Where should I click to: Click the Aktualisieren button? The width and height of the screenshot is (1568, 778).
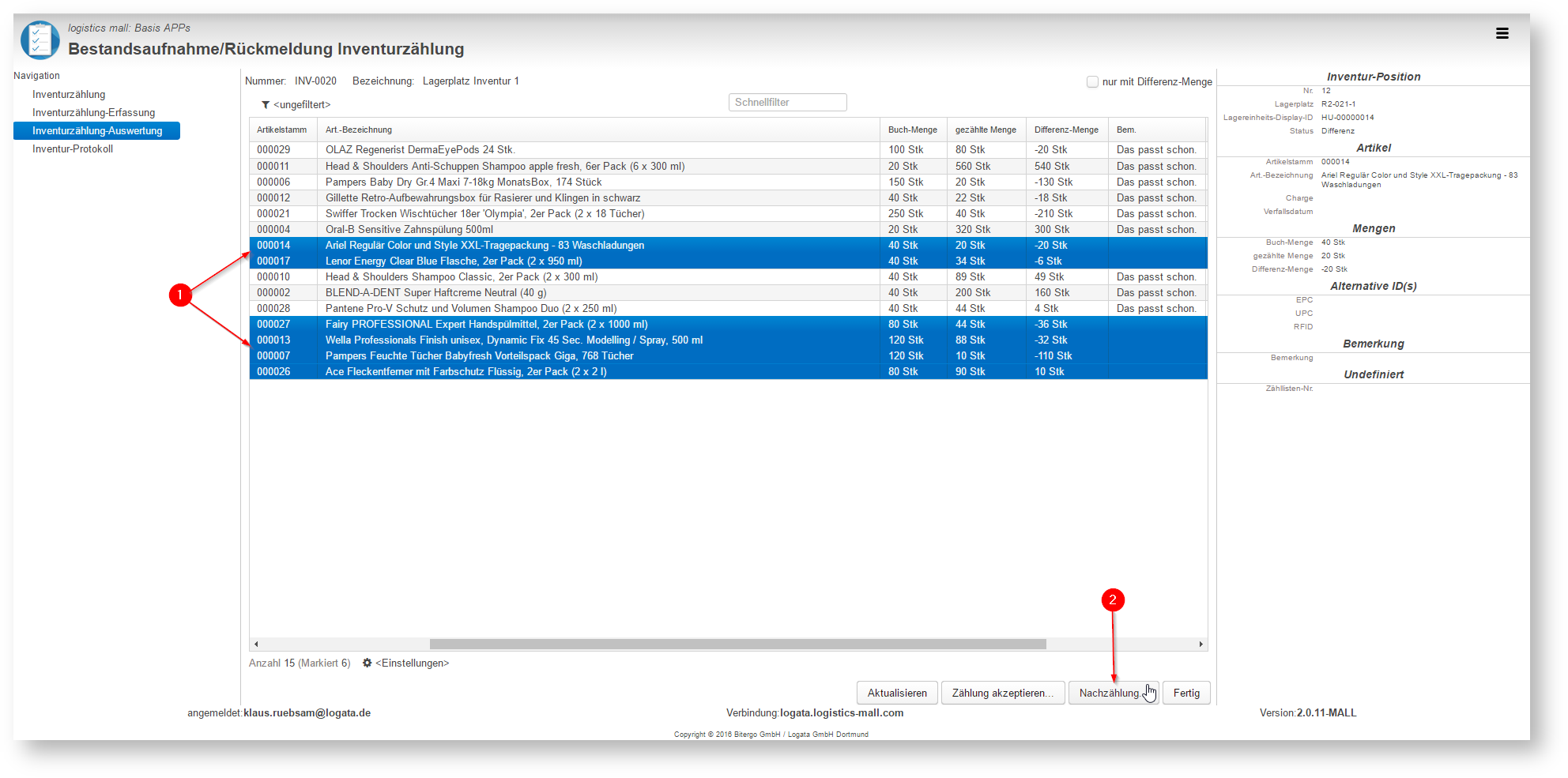[x=897, y=693]
